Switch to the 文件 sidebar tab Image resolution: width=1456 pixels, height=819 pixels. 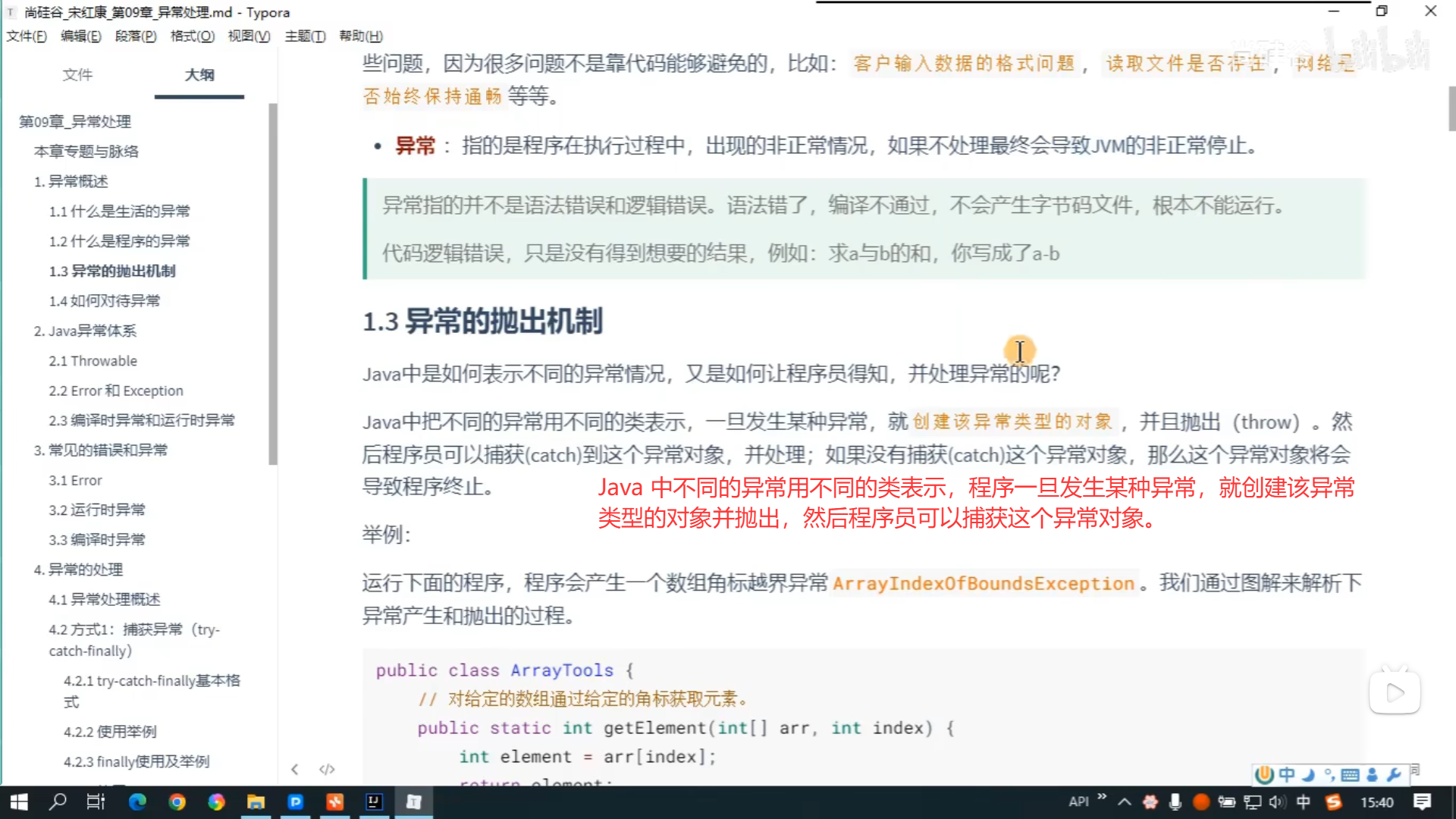77,74
